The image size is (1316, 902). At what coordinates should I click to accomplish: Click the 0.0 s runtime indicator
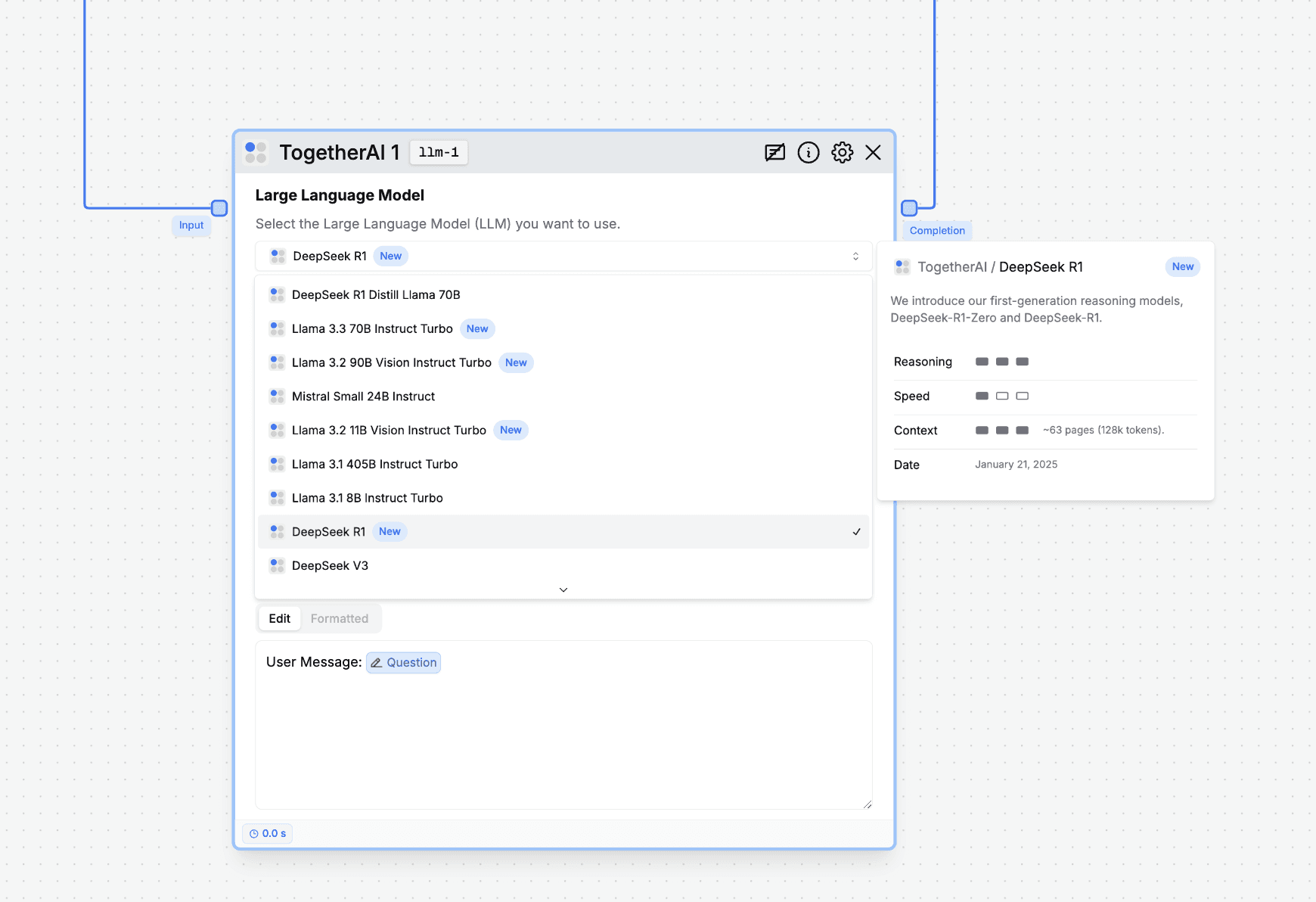[x=268, y=834]
